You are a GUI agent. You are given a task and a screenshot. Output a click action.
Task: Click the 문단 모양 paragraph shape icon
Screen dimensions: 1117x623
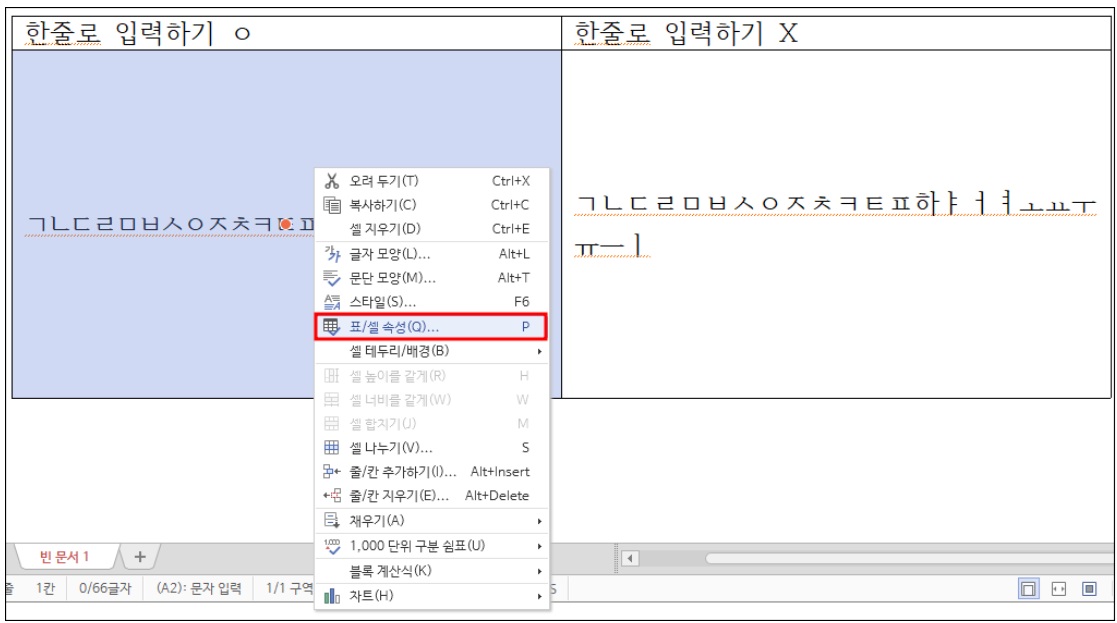pos(332,278)
